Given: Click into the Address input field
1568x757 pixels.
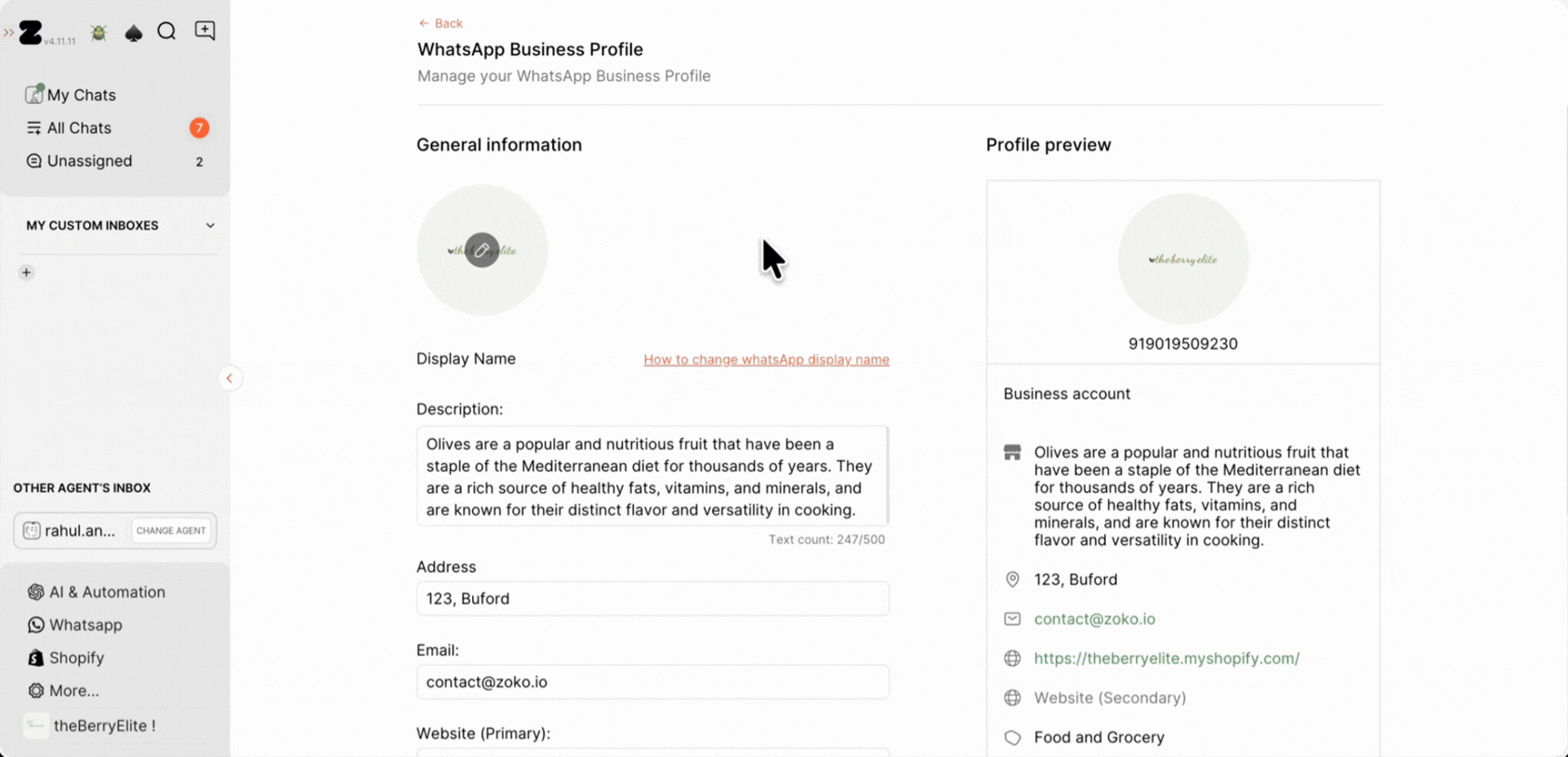Looking at the screenshot, I should 652,598.
